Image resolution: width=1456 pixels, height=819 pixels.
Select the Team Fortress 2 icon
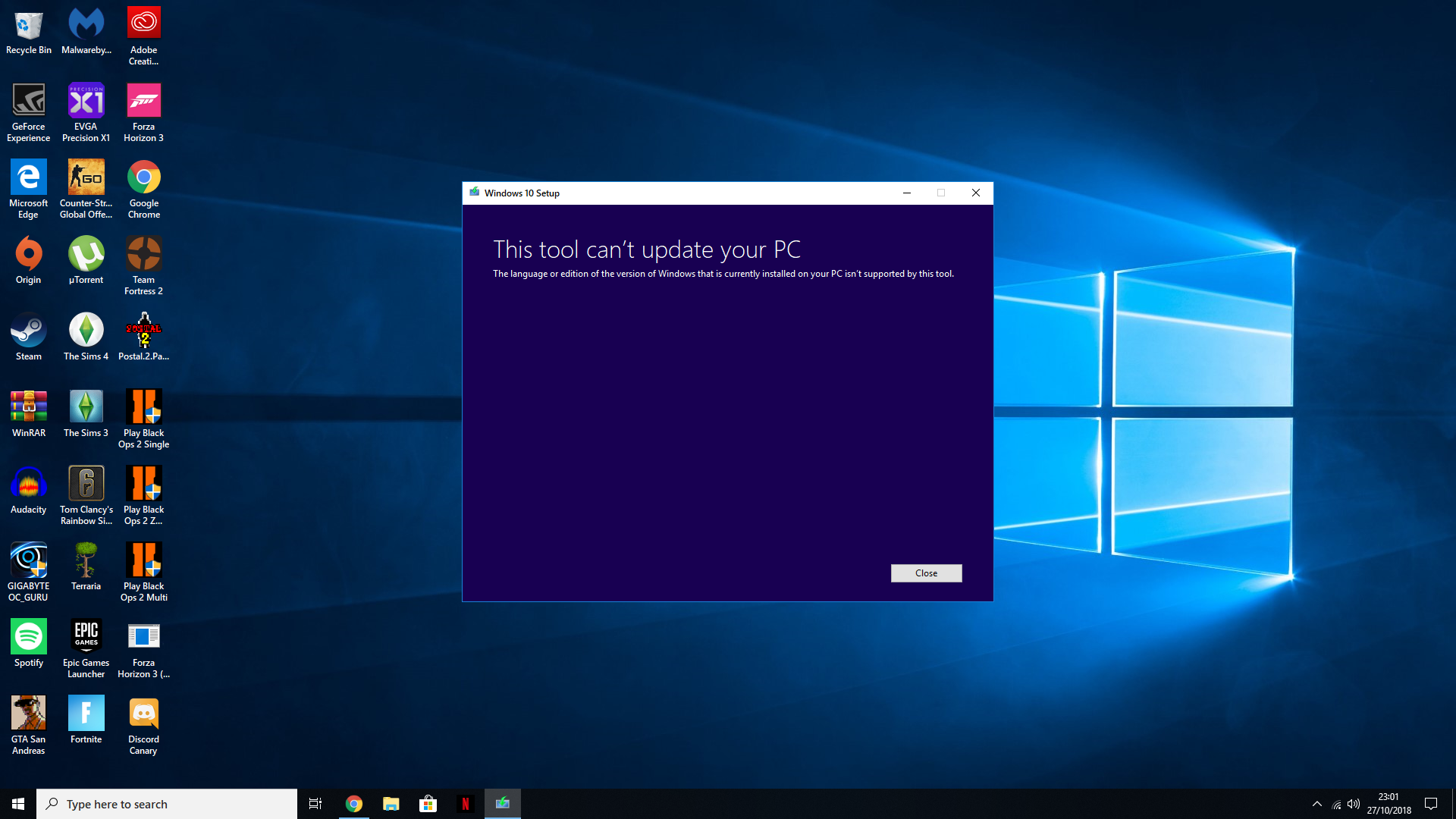[144, 266]
